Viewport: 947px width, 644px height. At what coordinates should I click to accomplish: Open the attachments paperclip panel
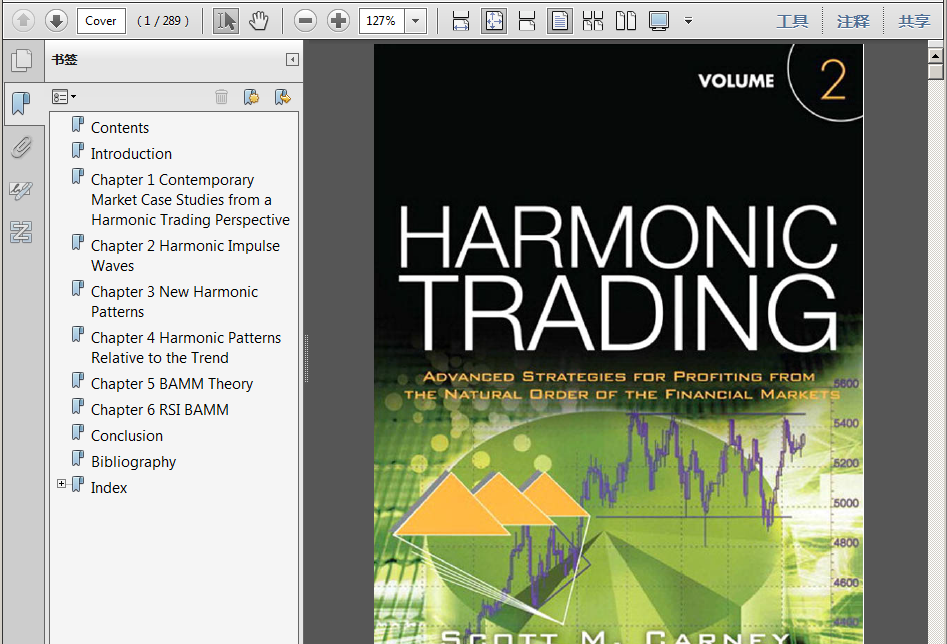click(22, 147)
